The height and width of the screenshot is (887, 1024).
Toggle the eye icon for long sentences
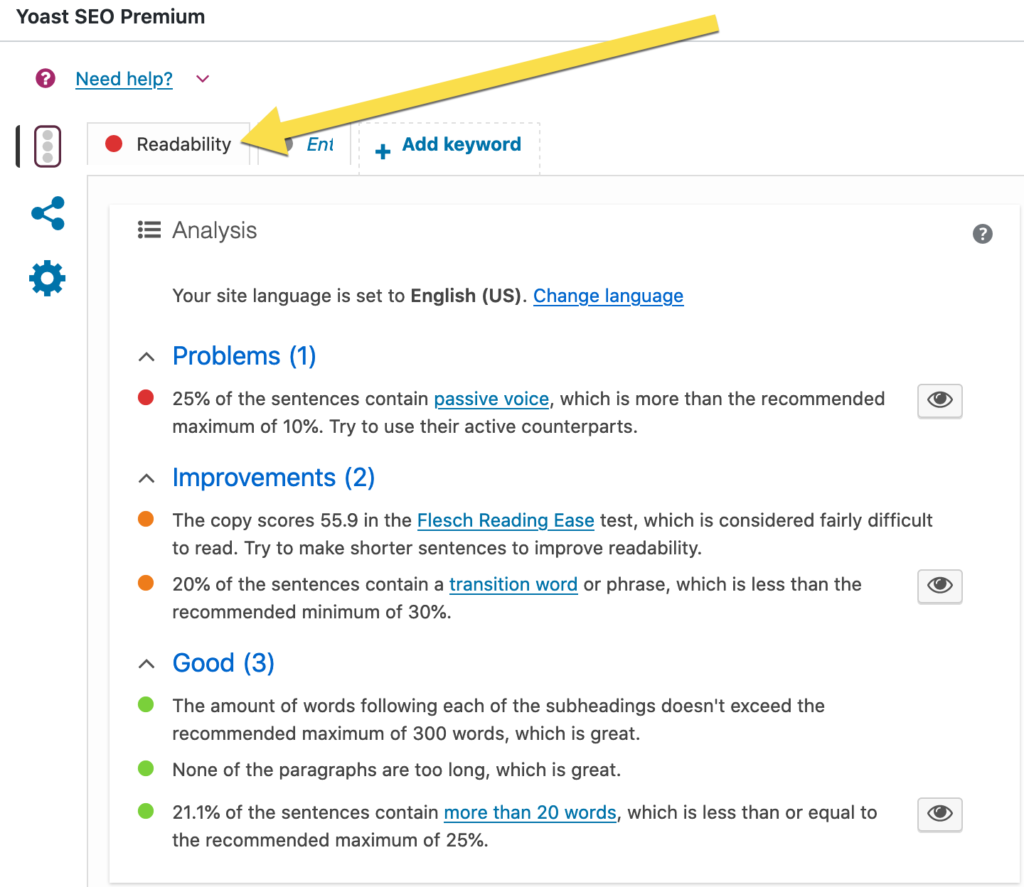pos(939,814)
